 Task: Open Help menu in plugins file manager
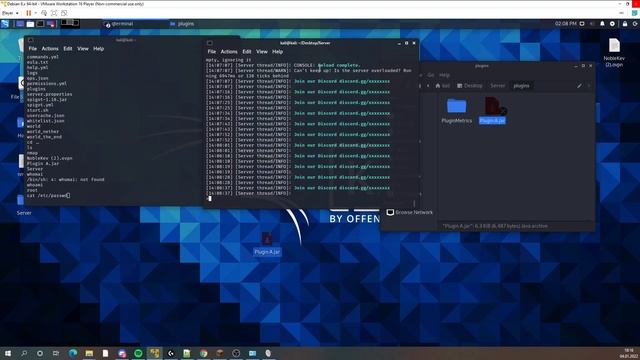tap(444, 75)
